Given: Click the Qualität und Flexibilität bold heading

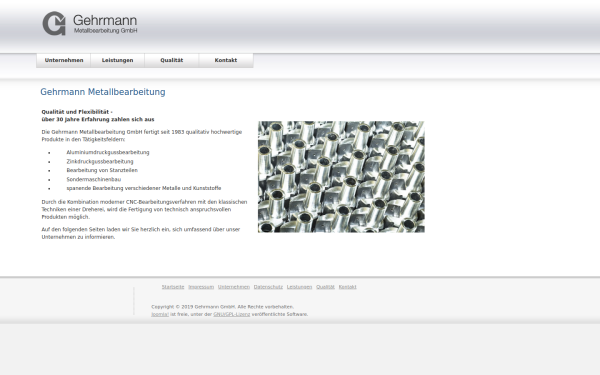Looking at the screenshot, I should point(77,112).
